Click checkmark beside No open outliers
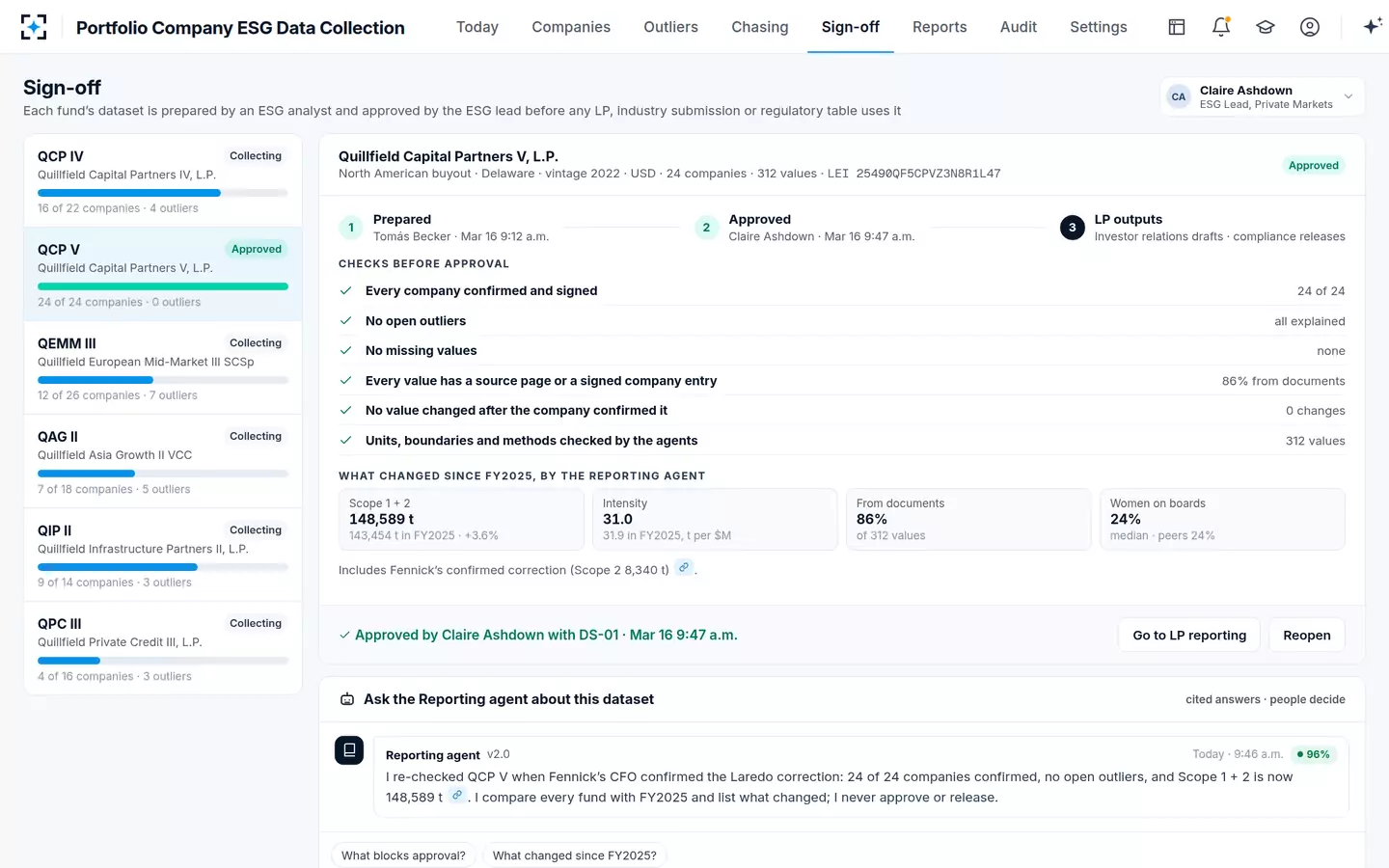The height and width of the screenshot is (868, 1389). tap(345, 321)
